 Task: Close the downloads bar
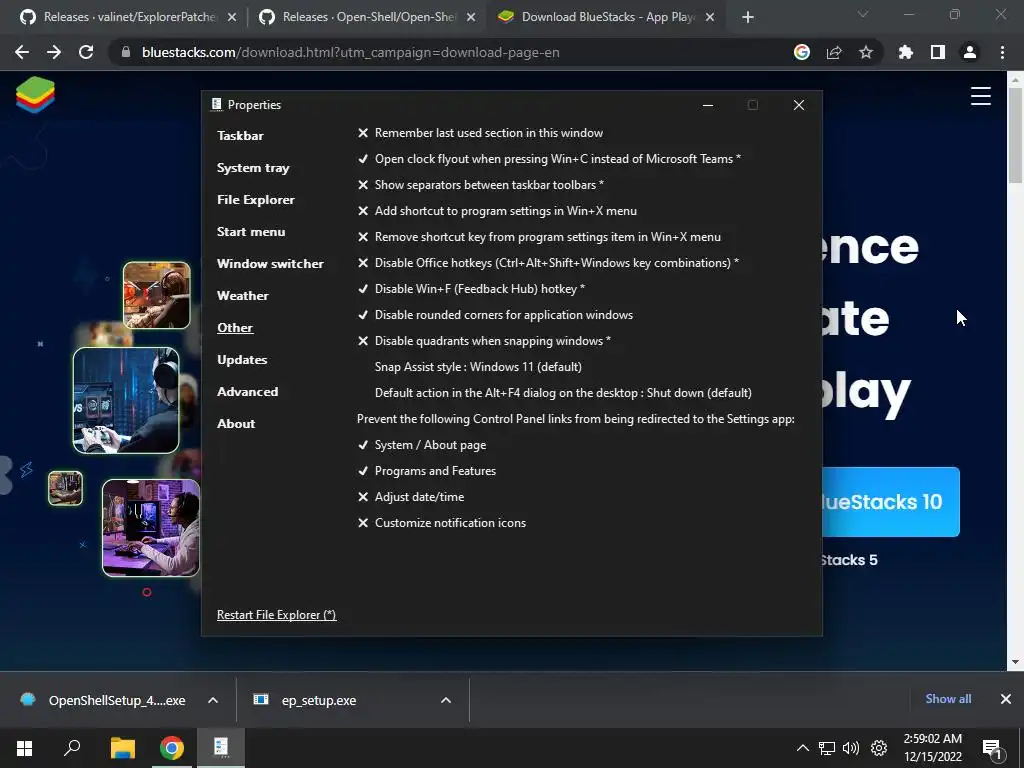point(1006,699)
